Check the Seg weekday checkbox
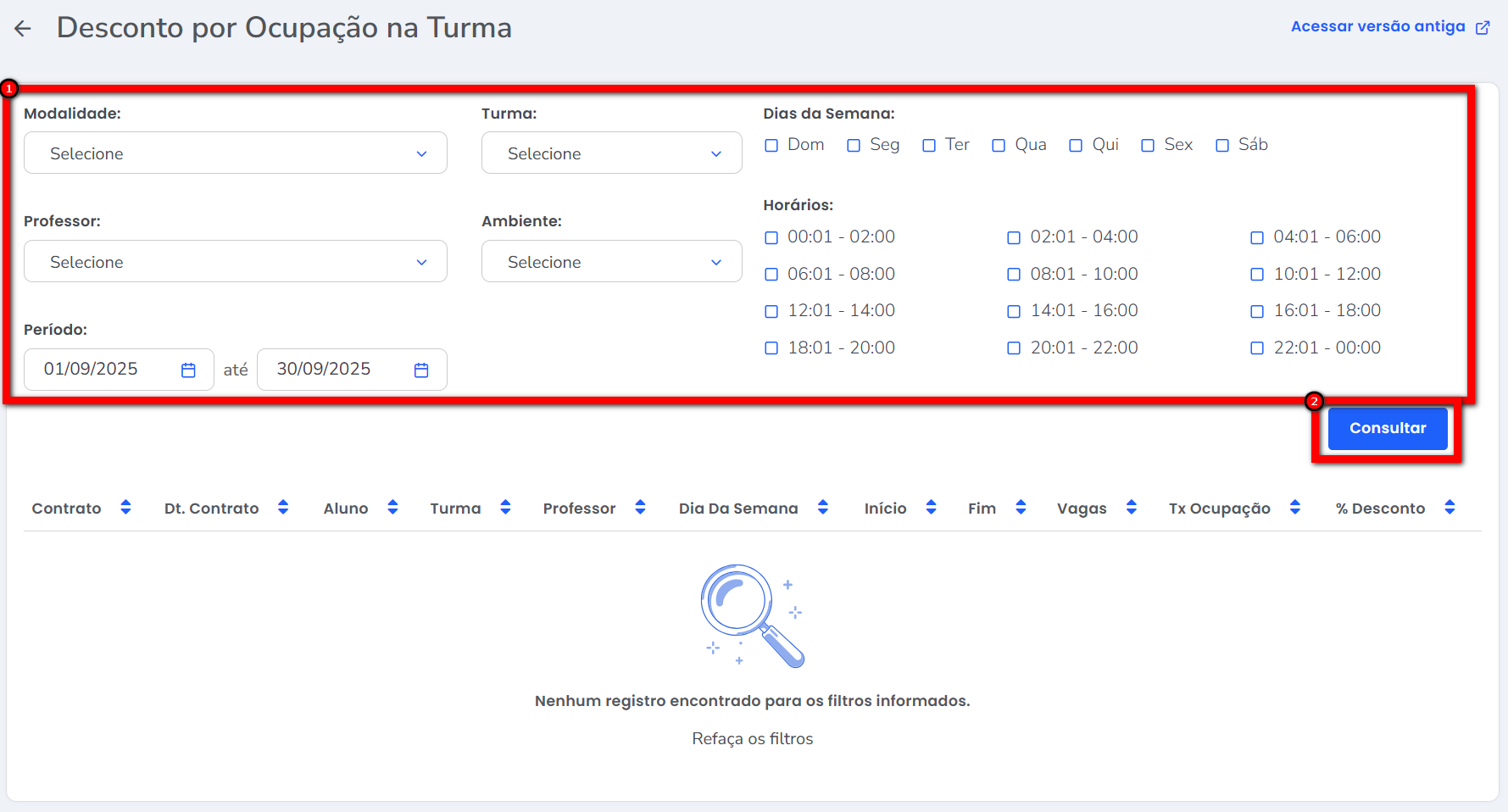This screenshot has width=1508, height=812. coord(854,146)
